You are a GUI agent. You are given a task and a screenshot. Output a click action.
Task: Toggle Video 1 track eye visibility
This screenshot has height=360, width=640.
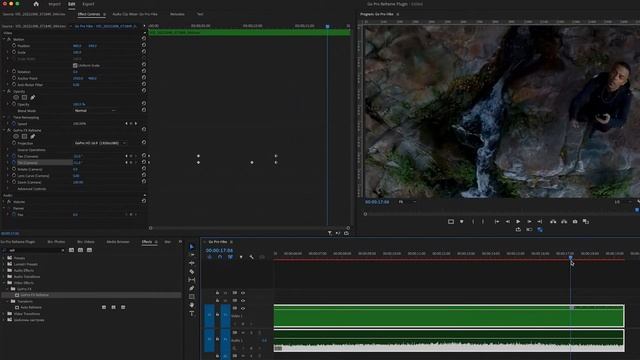click(x=243, y=309)
